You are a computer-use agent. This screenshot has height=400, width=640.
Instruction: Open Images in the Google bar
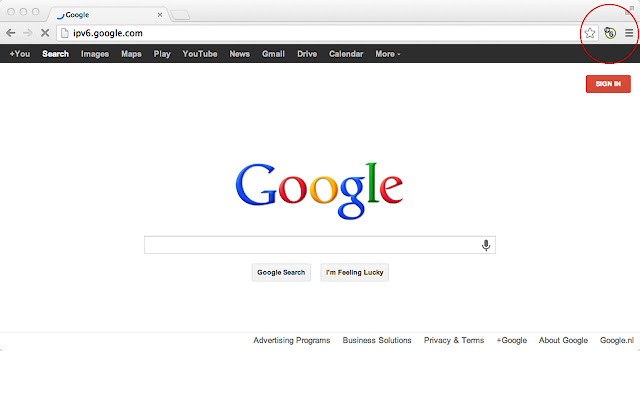[95, 54]
